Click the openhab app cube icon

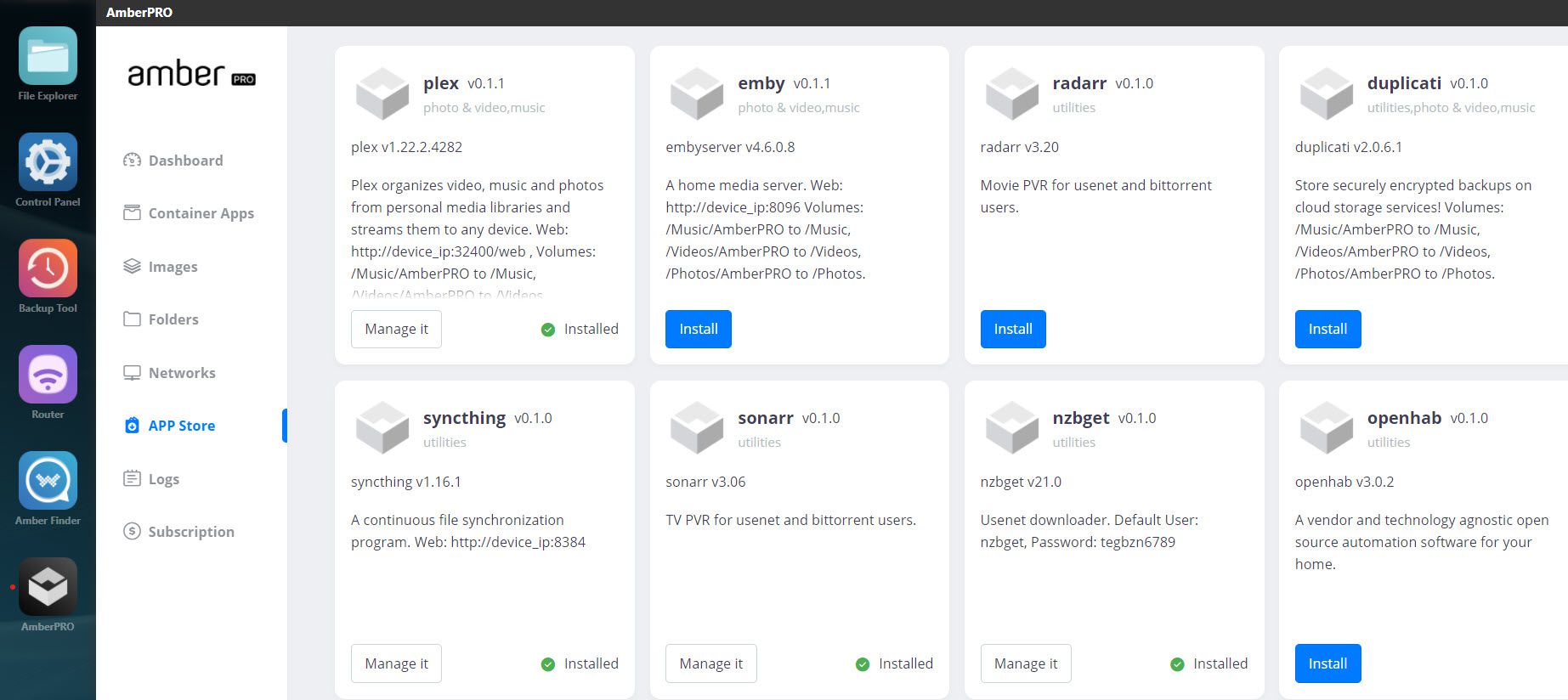point(1326,428)
